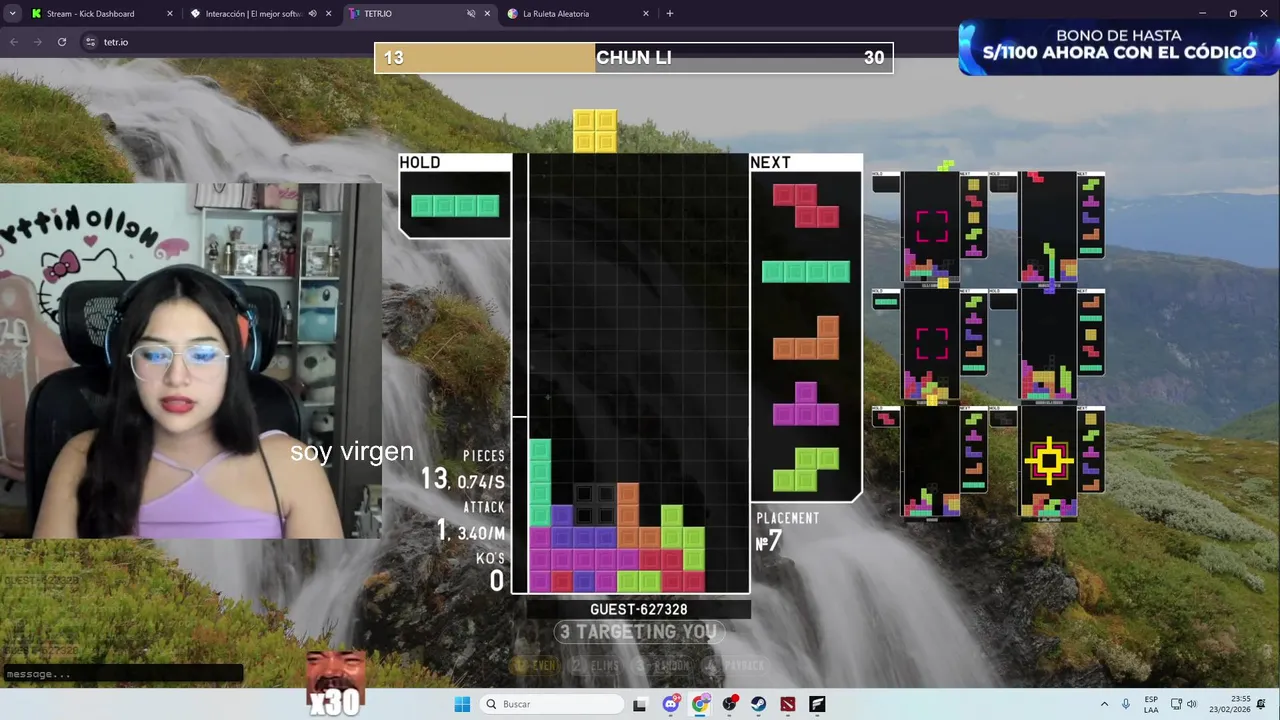View site information icon for tetr.io

pos(90,42)
